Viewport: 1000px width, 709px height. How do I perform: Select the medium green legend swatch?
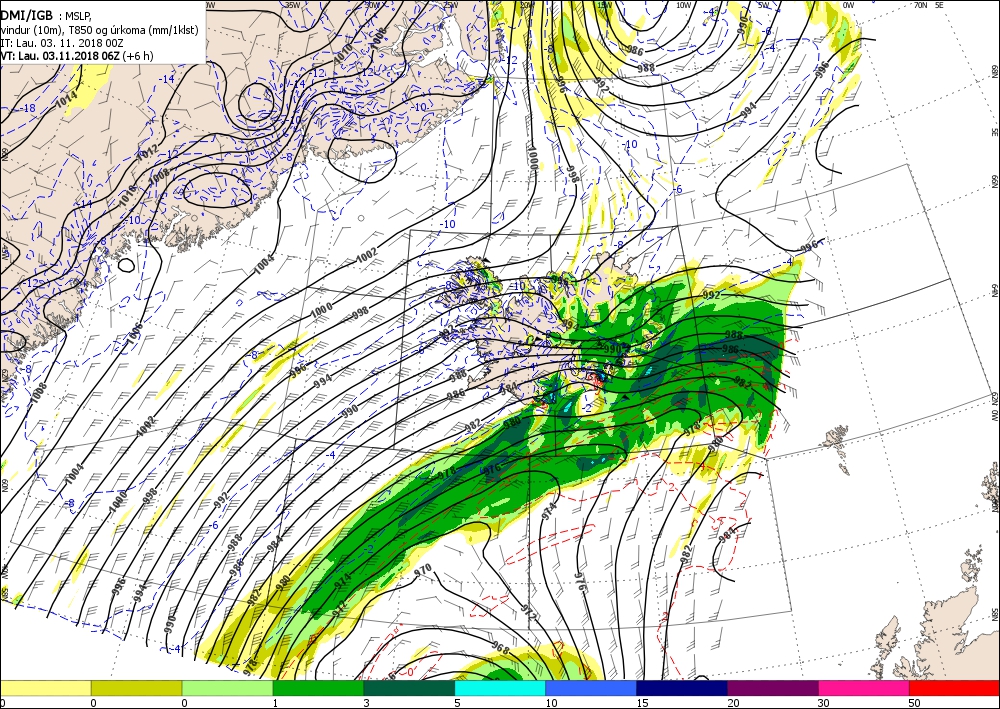[318, 688]
